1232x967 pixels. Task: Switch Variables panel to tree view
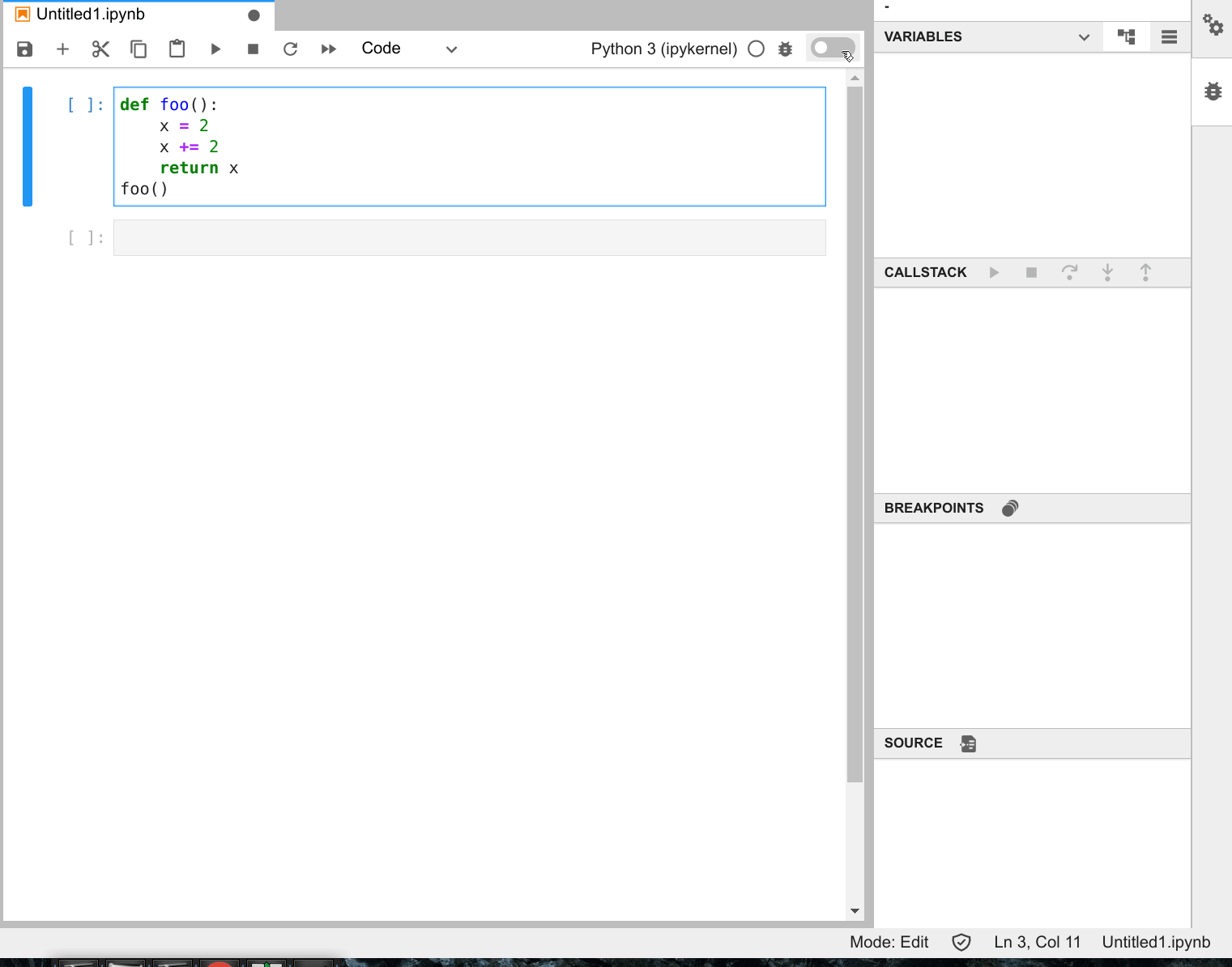[1126, 36]
